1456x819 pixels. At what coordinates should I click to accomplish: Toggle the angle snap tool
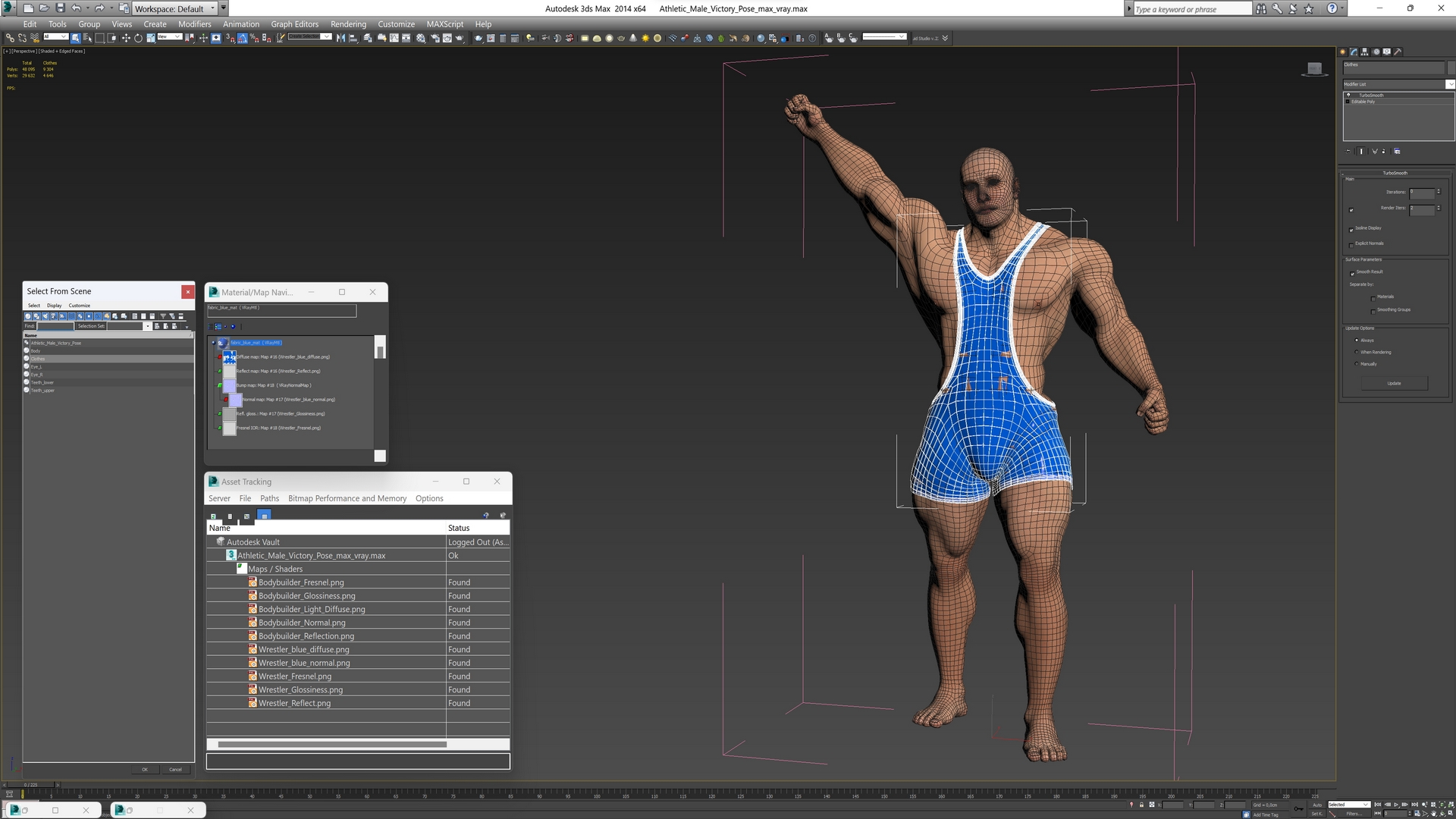[242, 38]
